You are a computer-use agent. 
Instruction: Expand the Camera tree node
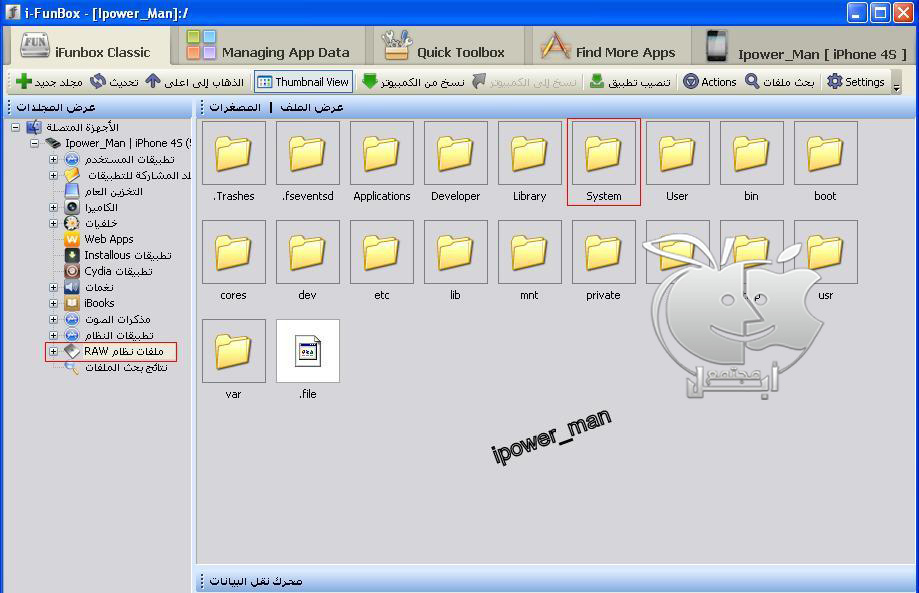click(53, 207)
